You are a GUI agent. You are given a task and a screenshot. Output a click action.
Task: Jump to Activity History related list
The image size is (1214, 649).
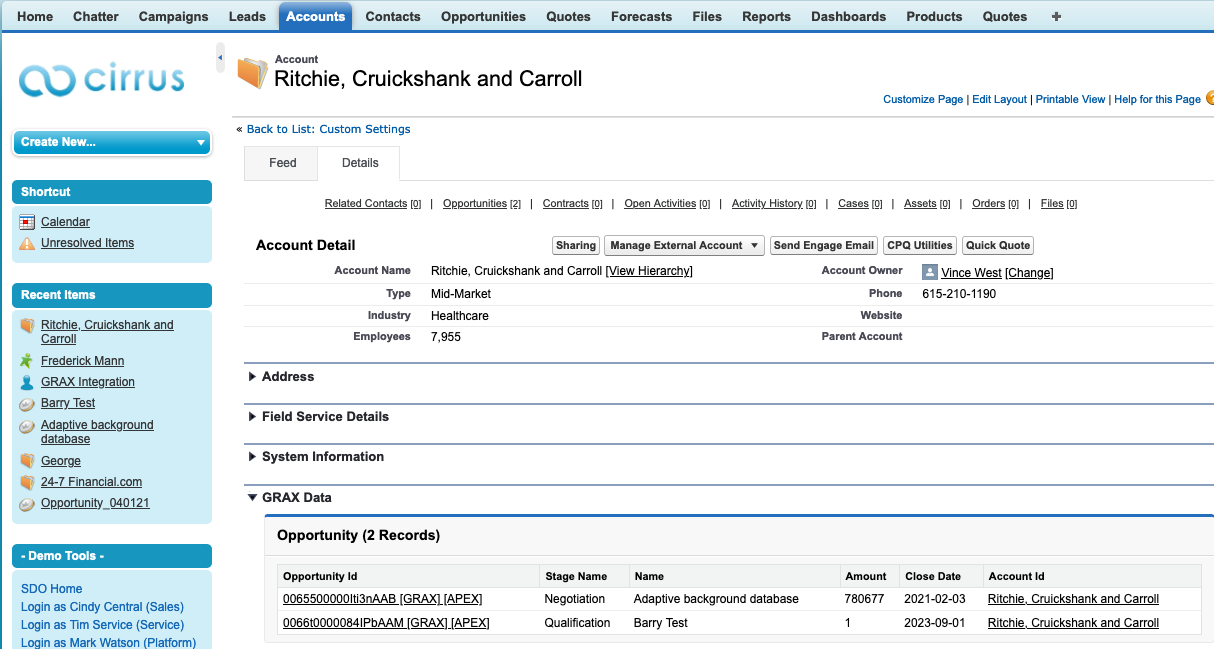click(774, 204)
